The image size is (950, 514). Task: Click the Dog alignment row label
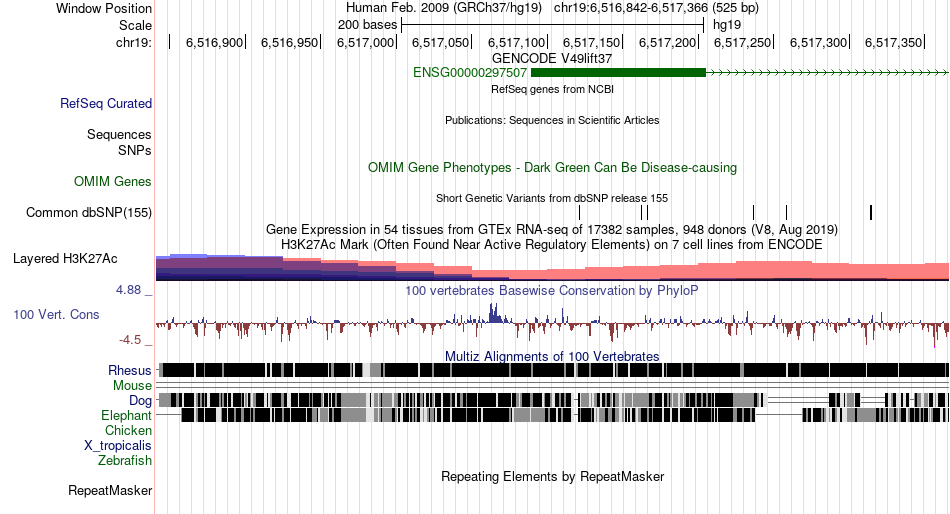(x=140, y=401)
